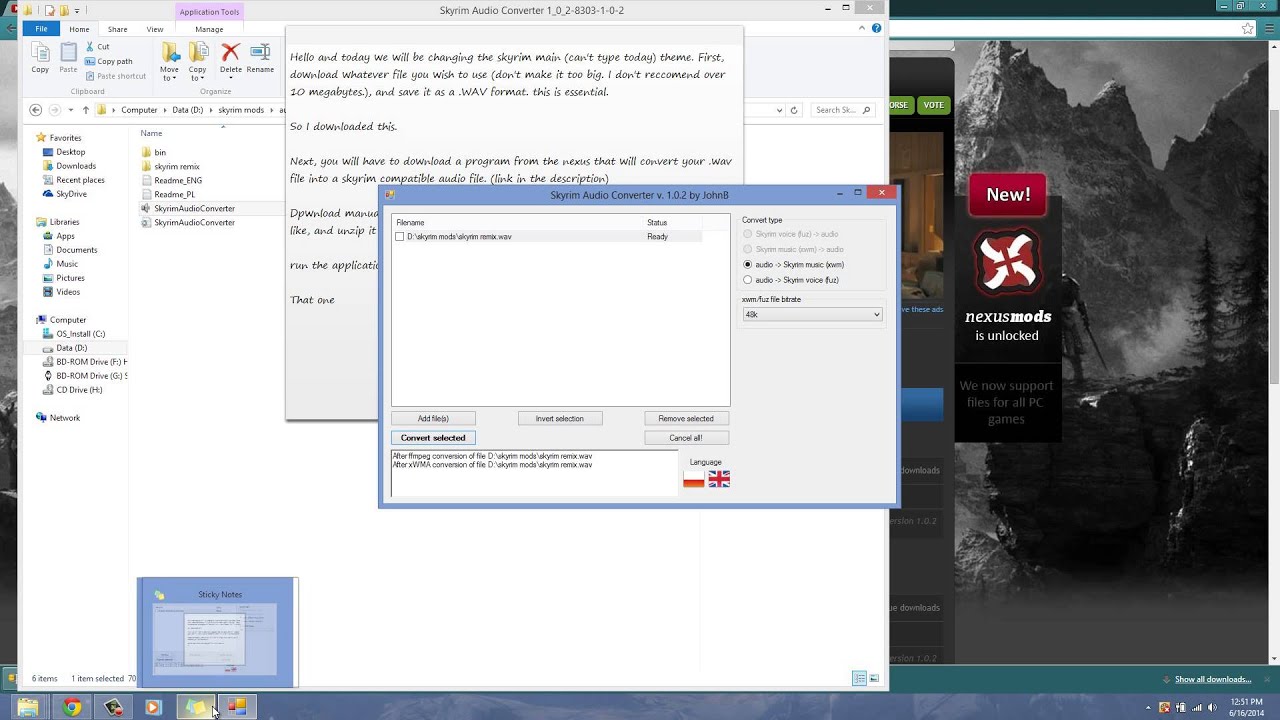Click the Up one level arrow
The image size is (1280, 720).
[86, 110]
